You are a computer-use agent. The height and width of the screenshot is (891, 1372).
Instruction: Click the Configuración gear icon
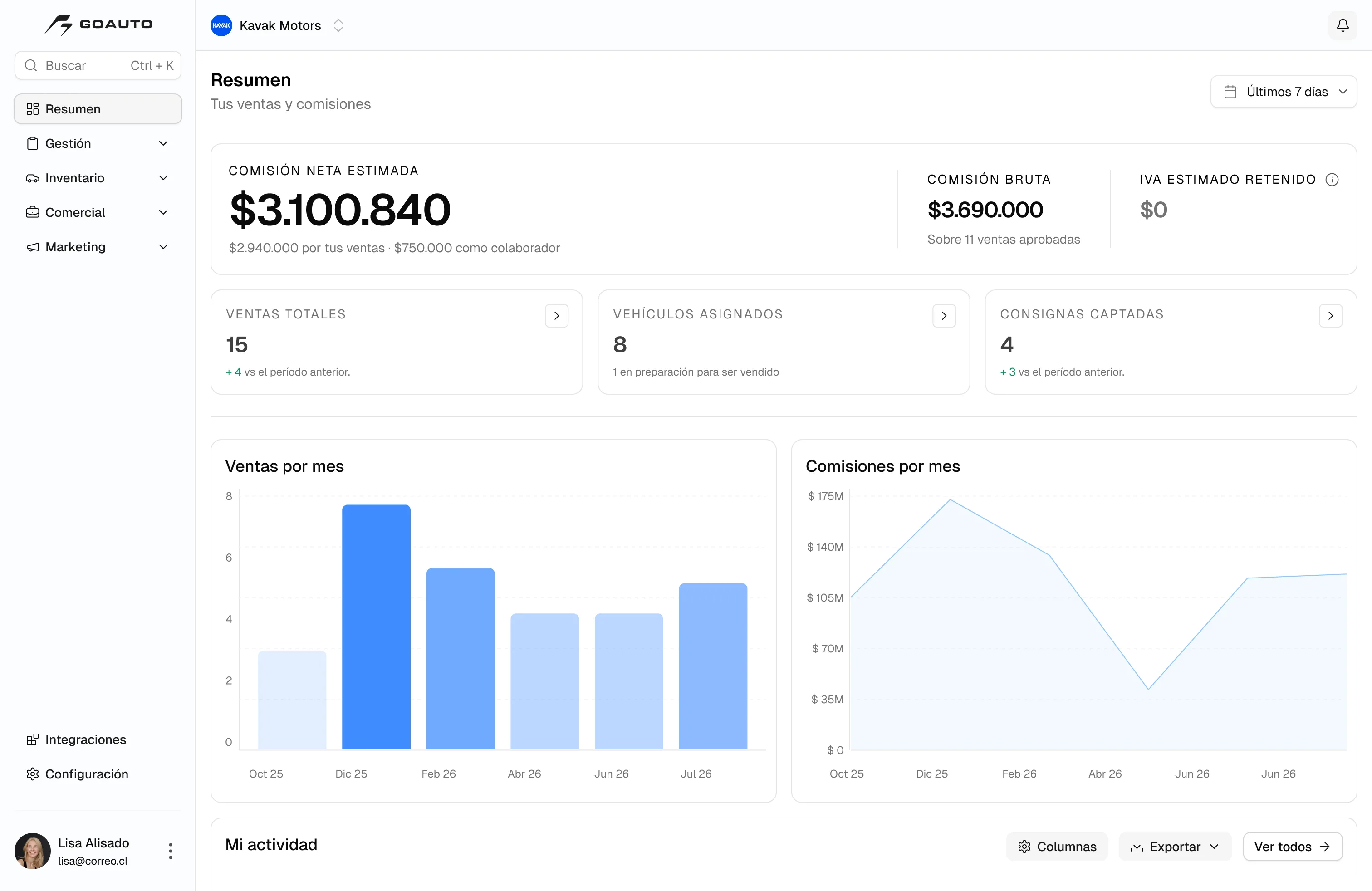coord(33,774)
